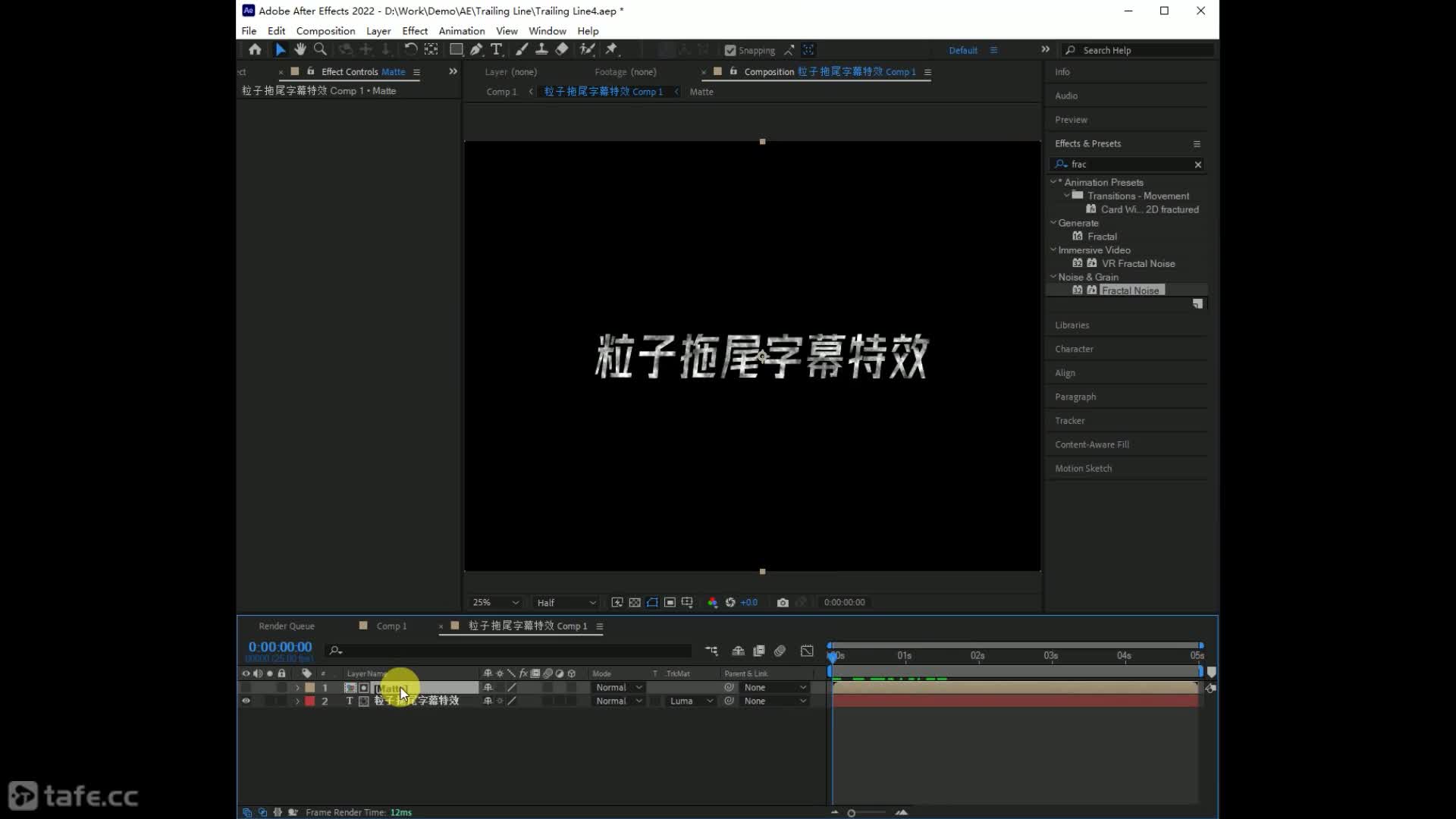Enable Motion Blur for composition
The height and width of the screenshot is (819, 1456).
[x=780, y=651]
